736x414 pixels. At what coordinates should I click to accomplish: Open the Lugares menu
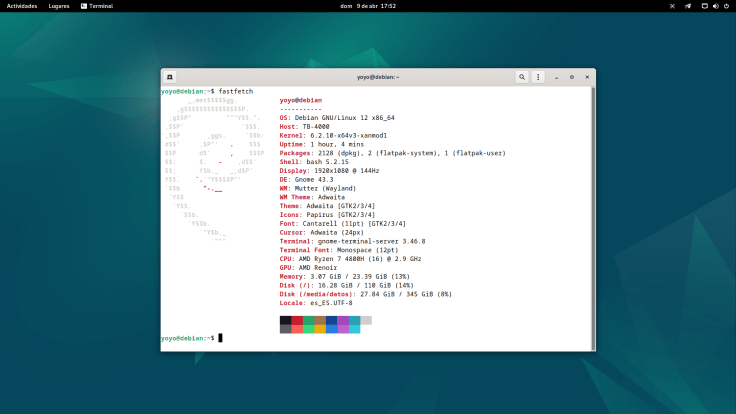click(x=58, y=5)
